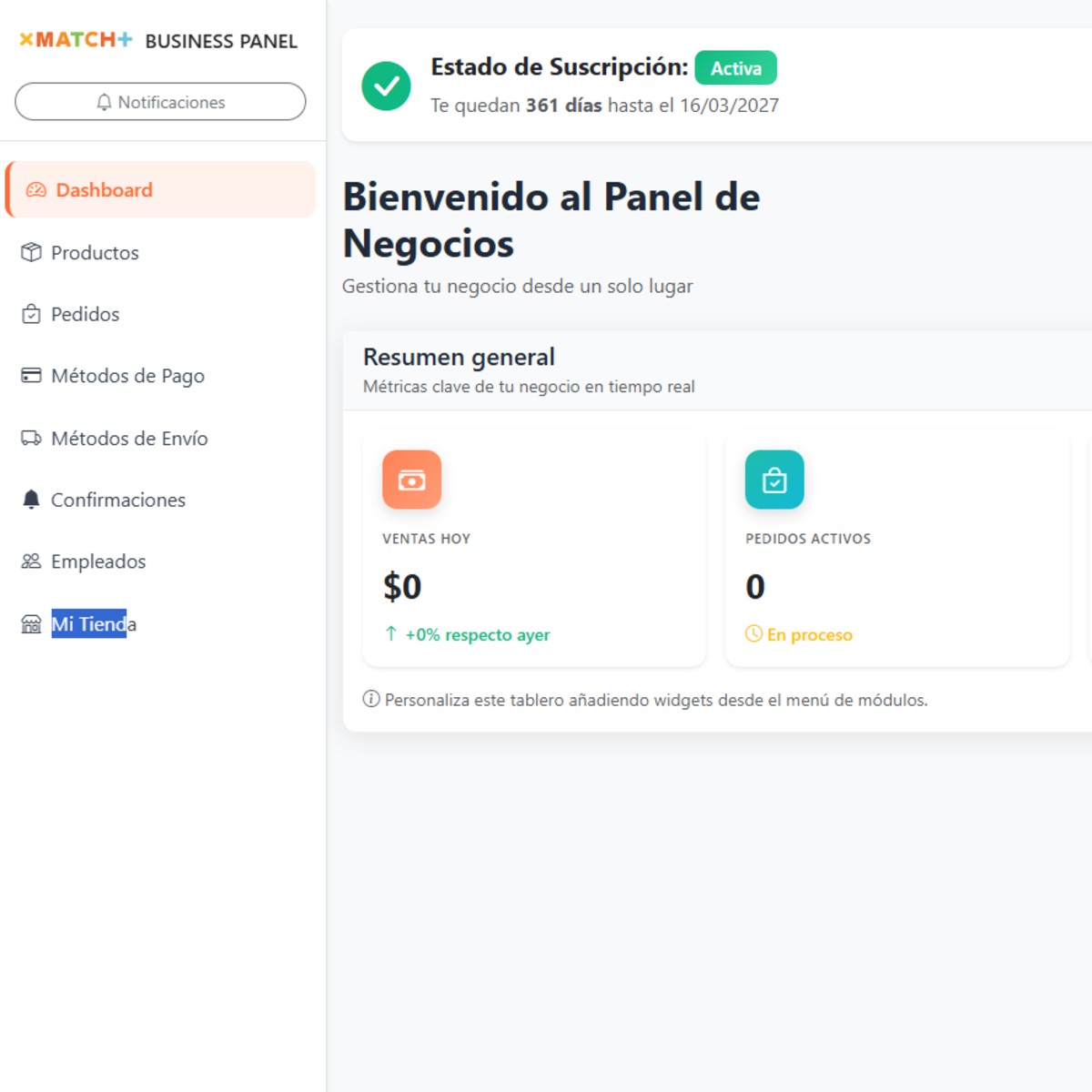The width and height of the screenshot is (1092, 1092).
Task: Click the Métodos de Pago card icon
Action: pos(31,375)
